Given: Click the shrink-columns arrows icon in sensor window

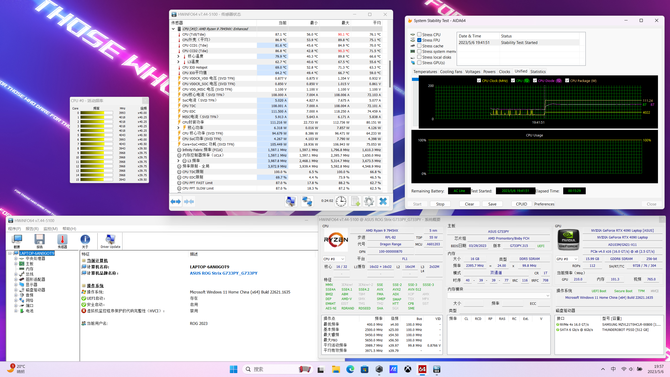Looking at the screenshot, I should pyautogui.click(x=189, y=201).
